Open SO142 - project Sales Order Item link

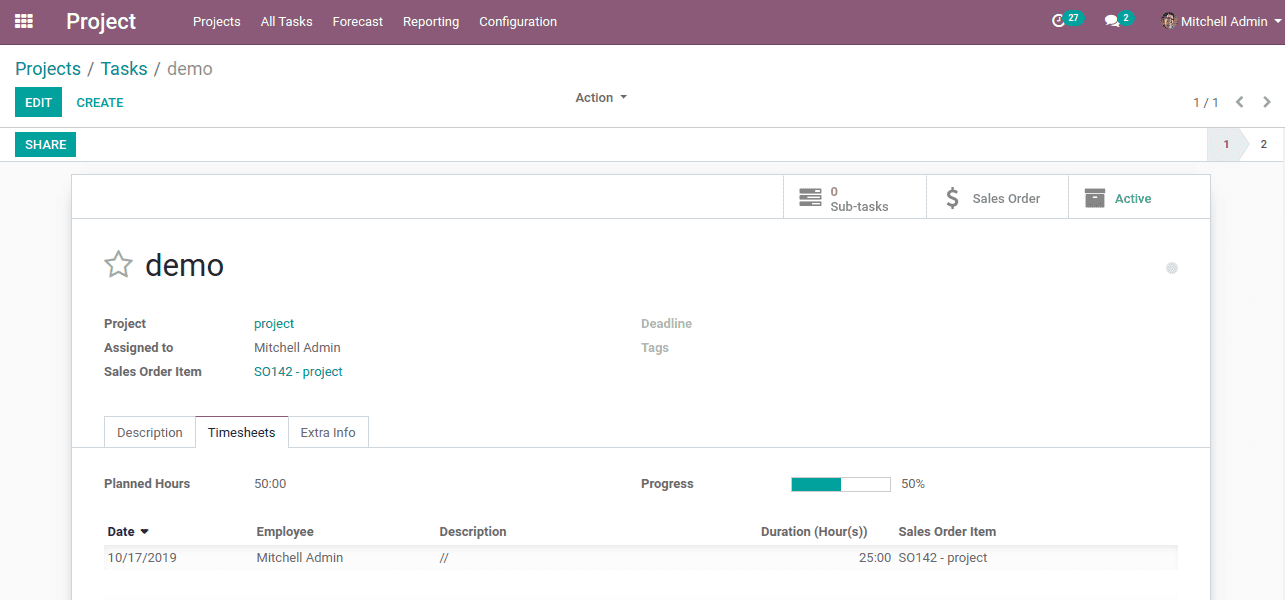(298, 371)
